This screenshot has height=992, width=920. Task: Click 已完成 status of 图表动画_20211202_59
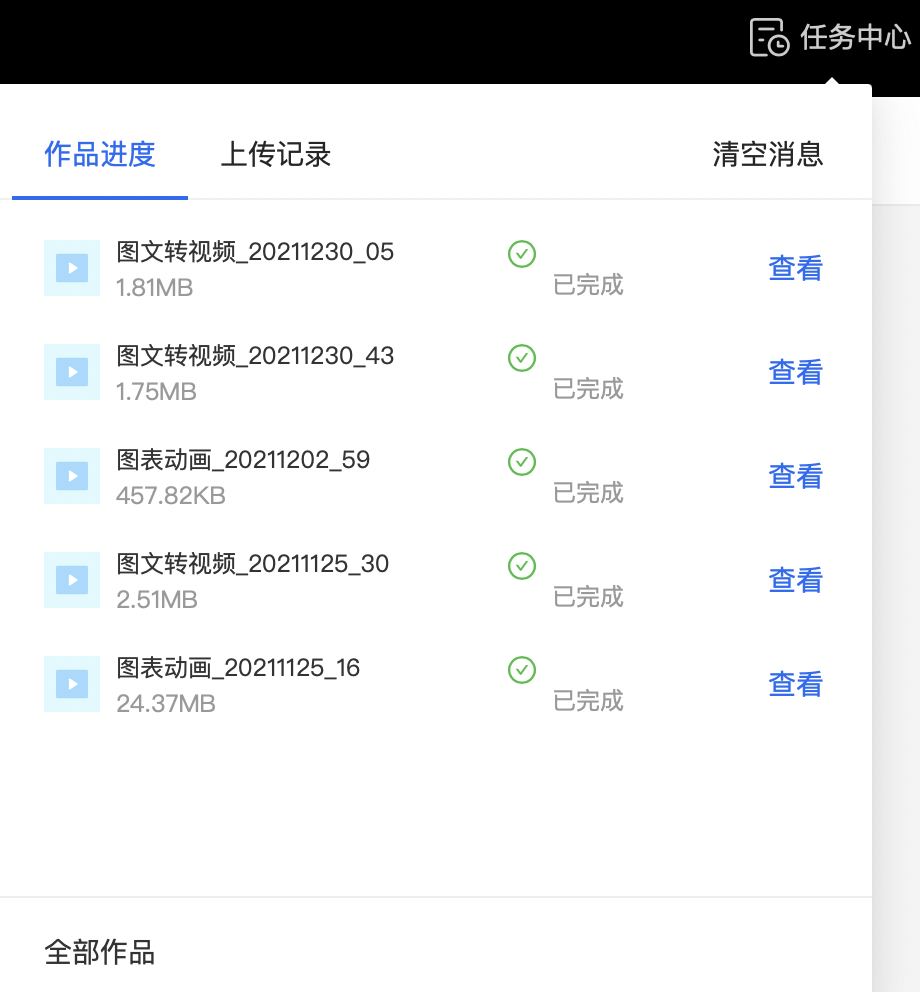[588, 493]
